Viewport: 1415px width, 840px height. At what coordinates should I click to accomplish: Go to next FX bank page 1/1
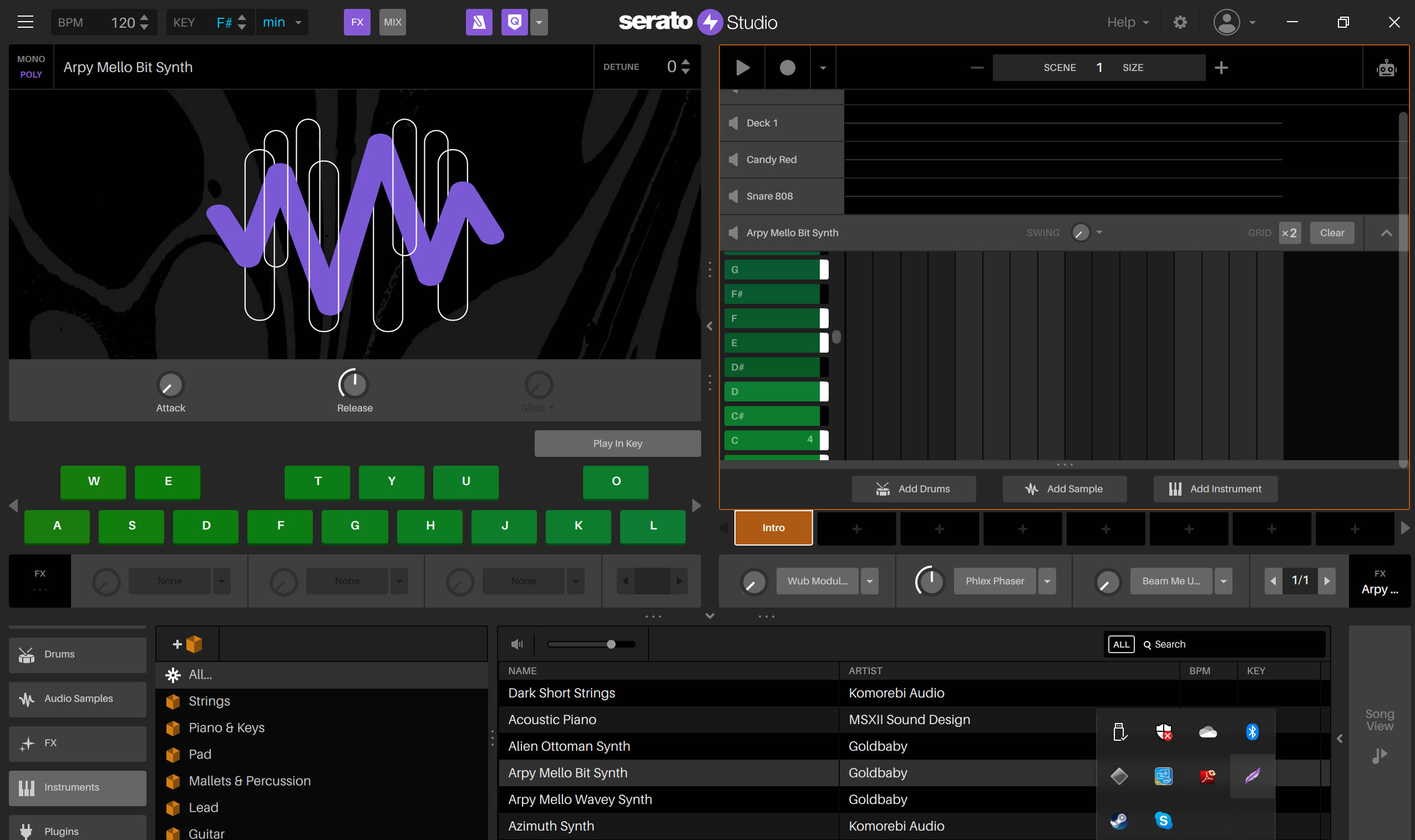(x=1327, y=581)
